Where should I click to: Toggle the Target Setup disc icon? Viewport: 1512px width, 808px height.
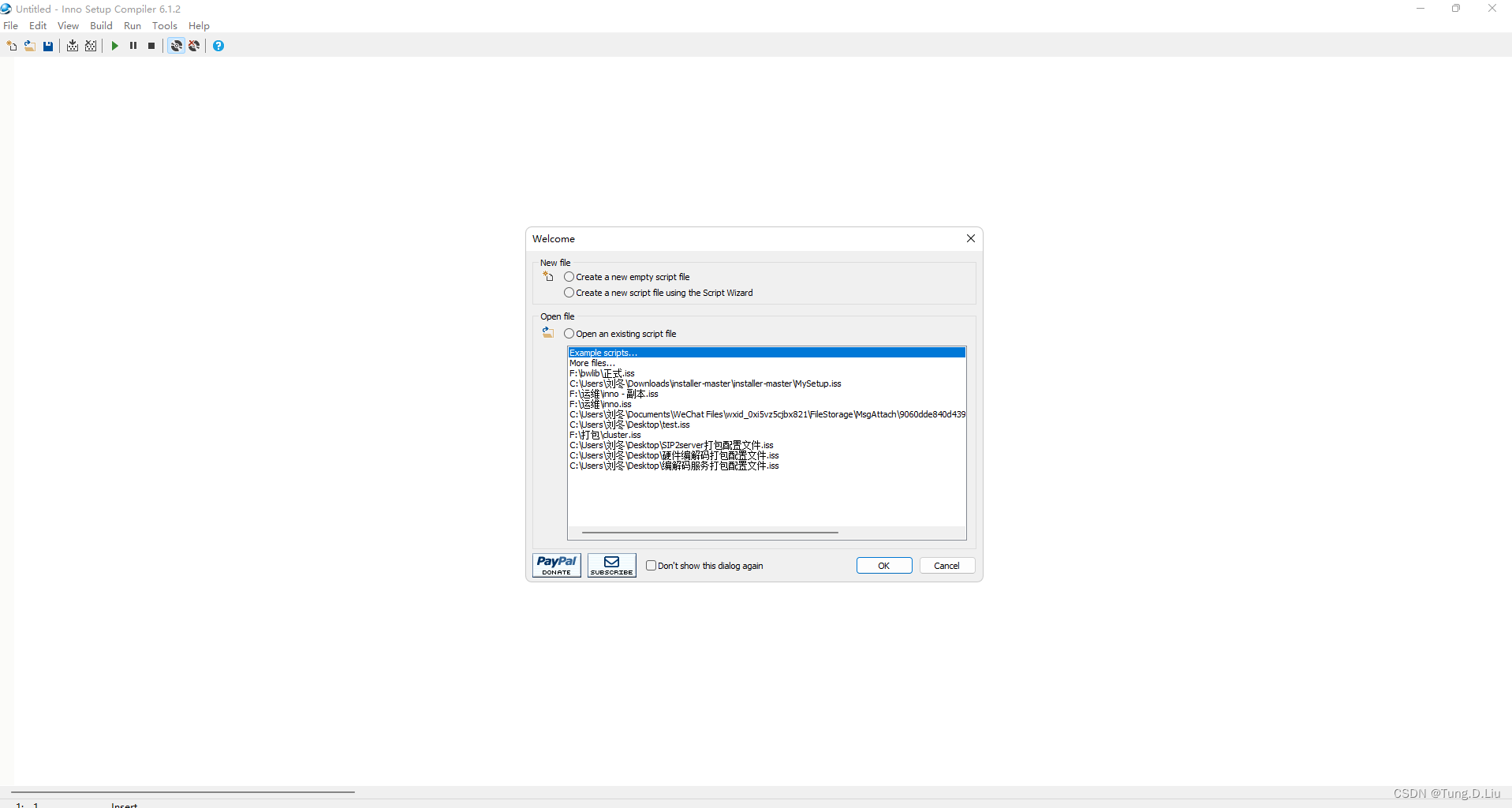(176, 46)
